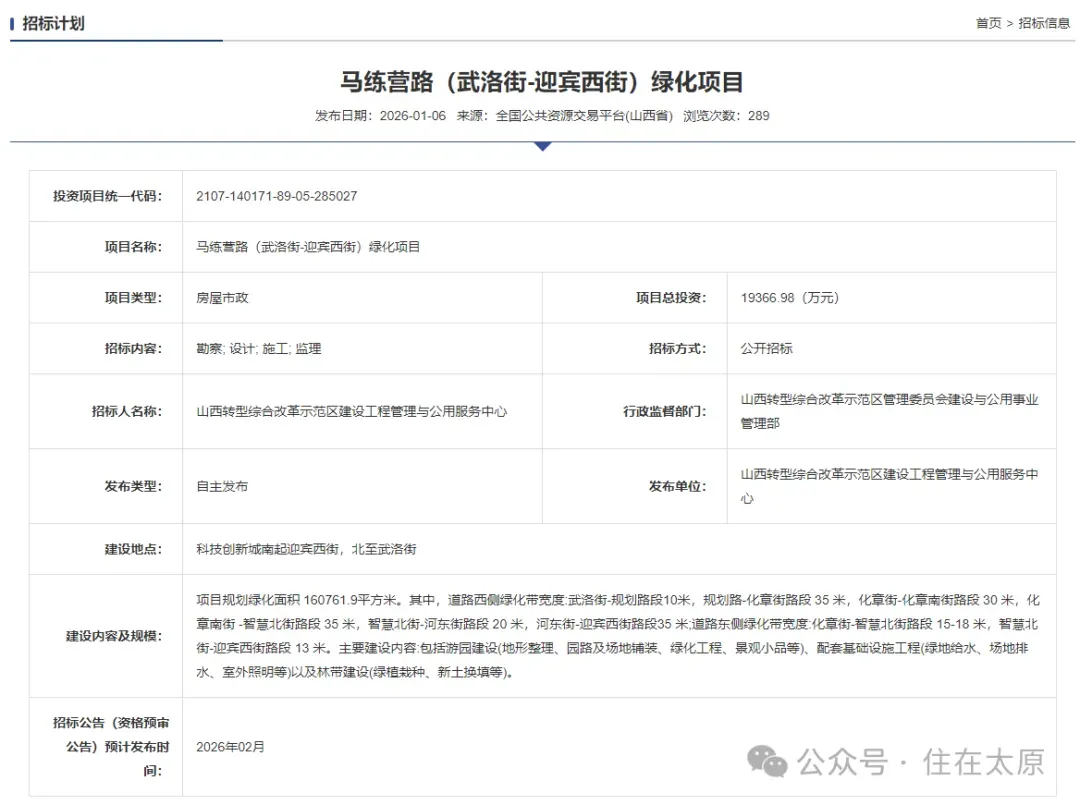Click the 公开招标 value
Image resolution: width=1080 pixels, height=805 pixels.
point(766,349)
